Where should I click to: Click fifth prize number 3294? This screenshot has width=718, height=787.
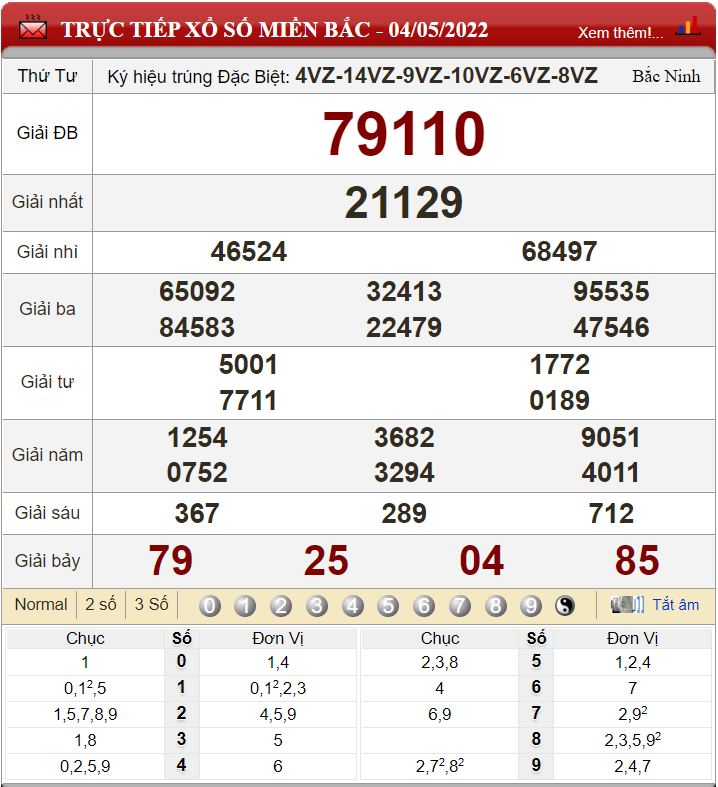pos(404,473)
